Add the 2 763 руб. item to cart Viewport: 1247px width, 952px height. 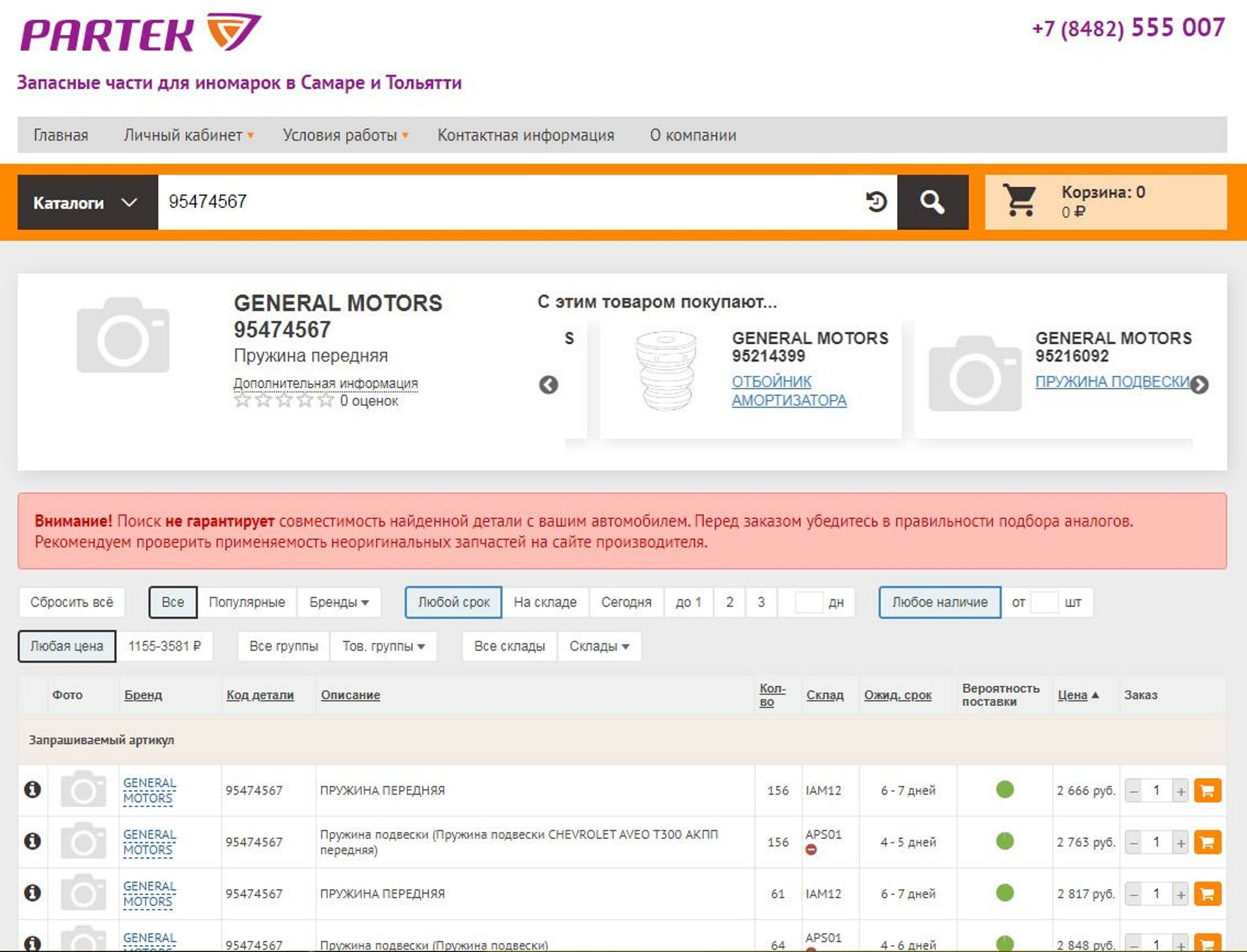pyautogui.click(x=1207, y=842)
